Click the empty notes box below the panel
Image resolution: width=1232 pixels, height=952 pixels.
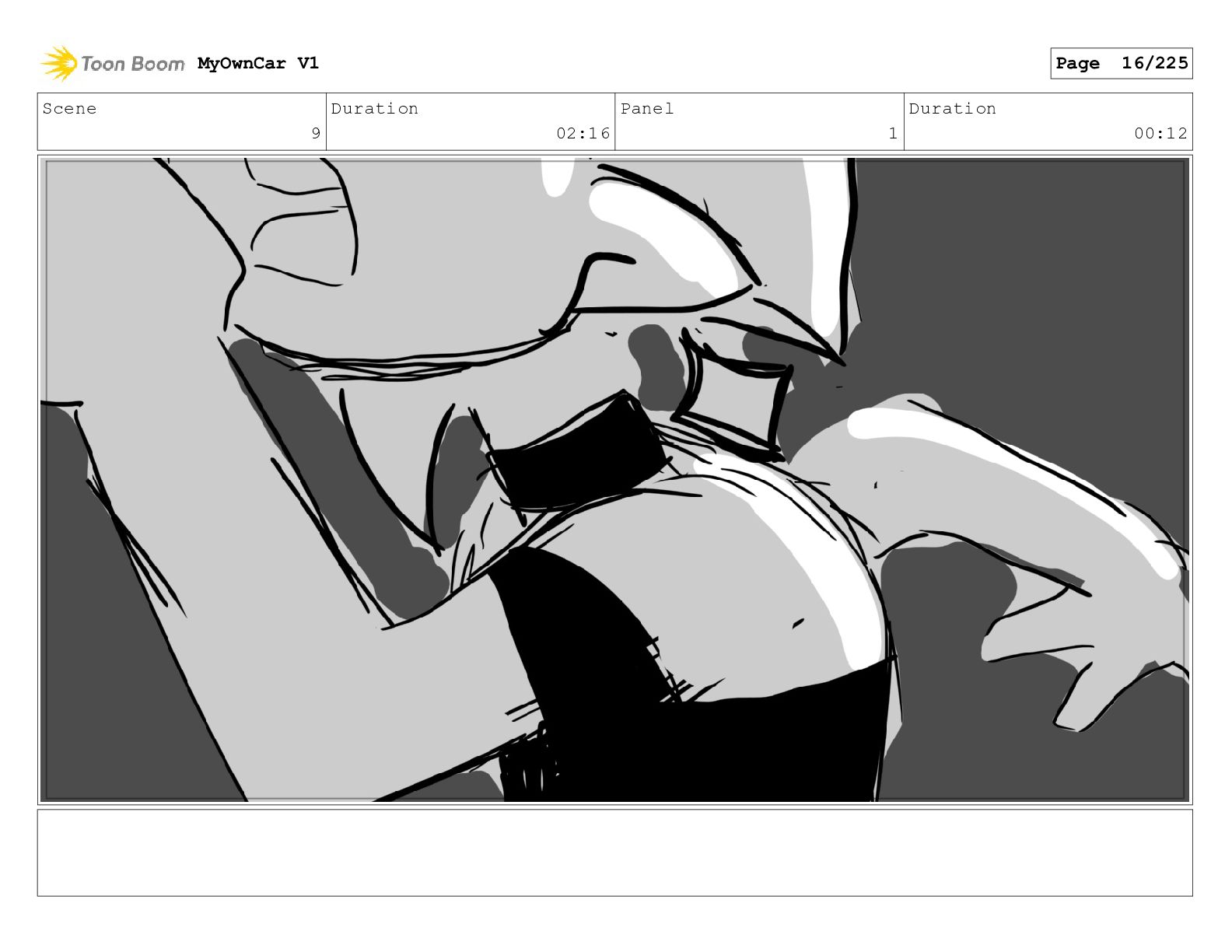coord(614,852)
